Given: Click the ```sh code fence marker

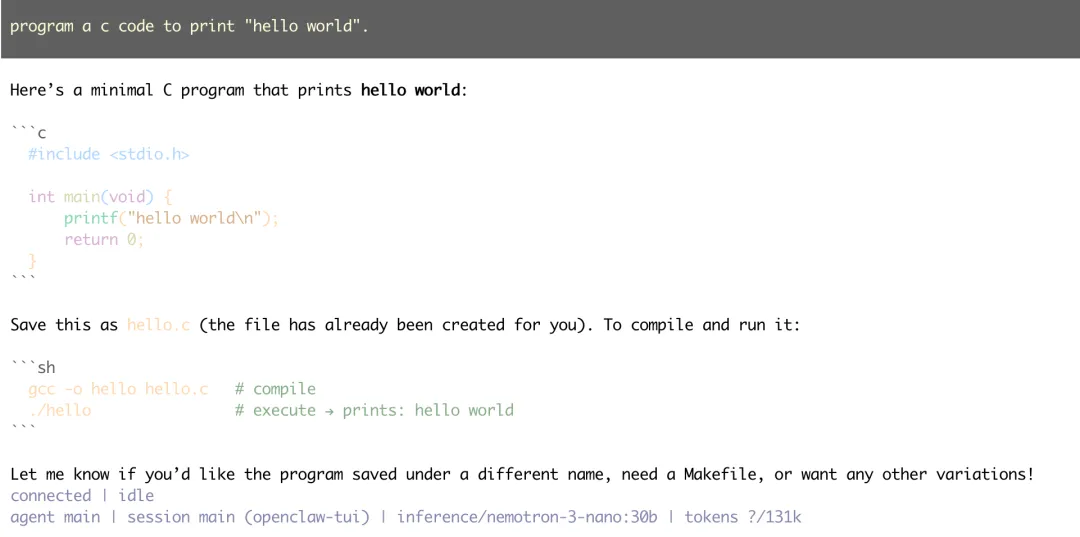Looking at the screenshot, I should pos(33,367).
